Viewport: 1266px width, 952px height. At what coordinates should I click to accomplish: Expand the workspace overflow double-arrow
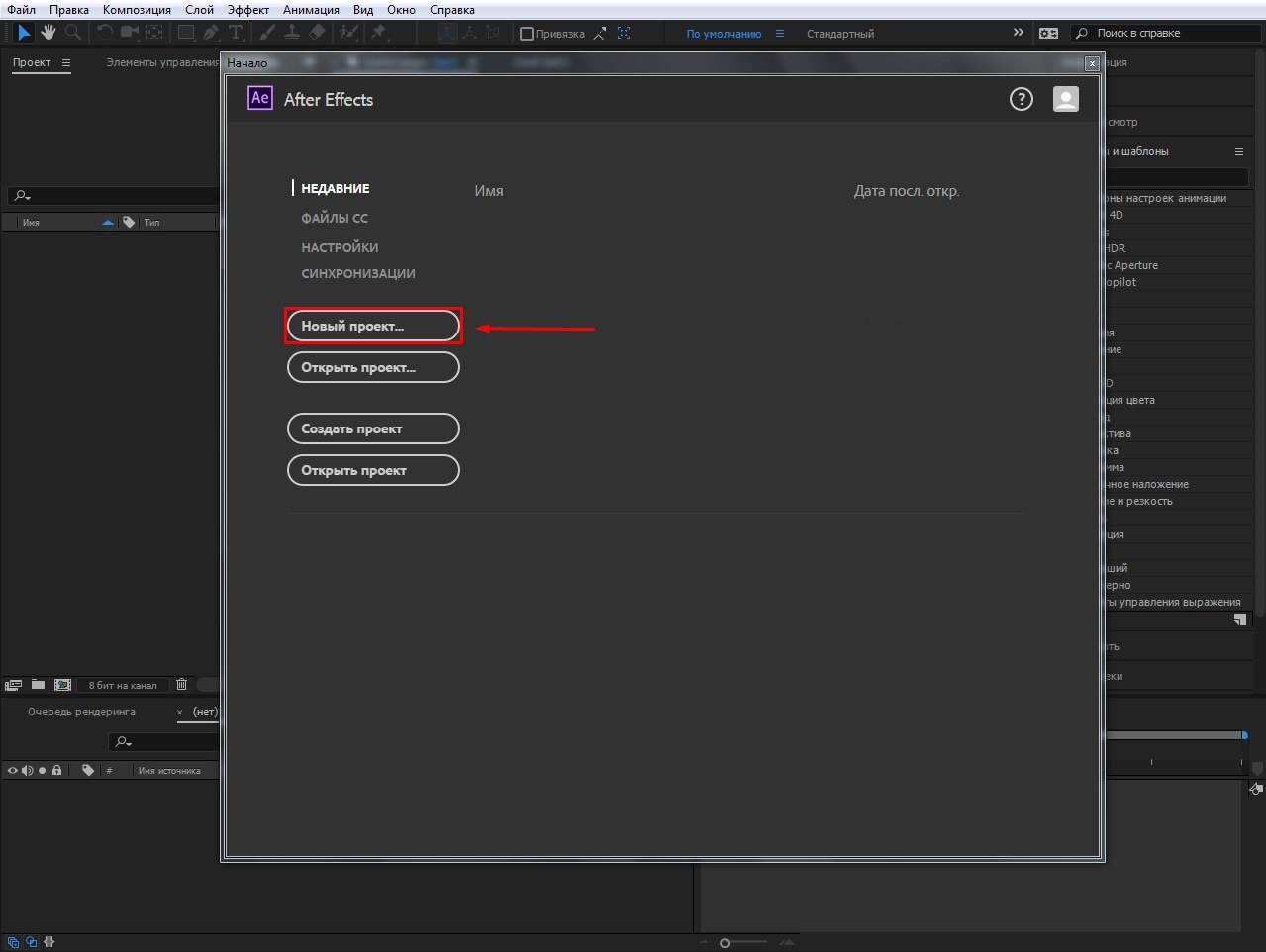click(x=1019, y=33)
